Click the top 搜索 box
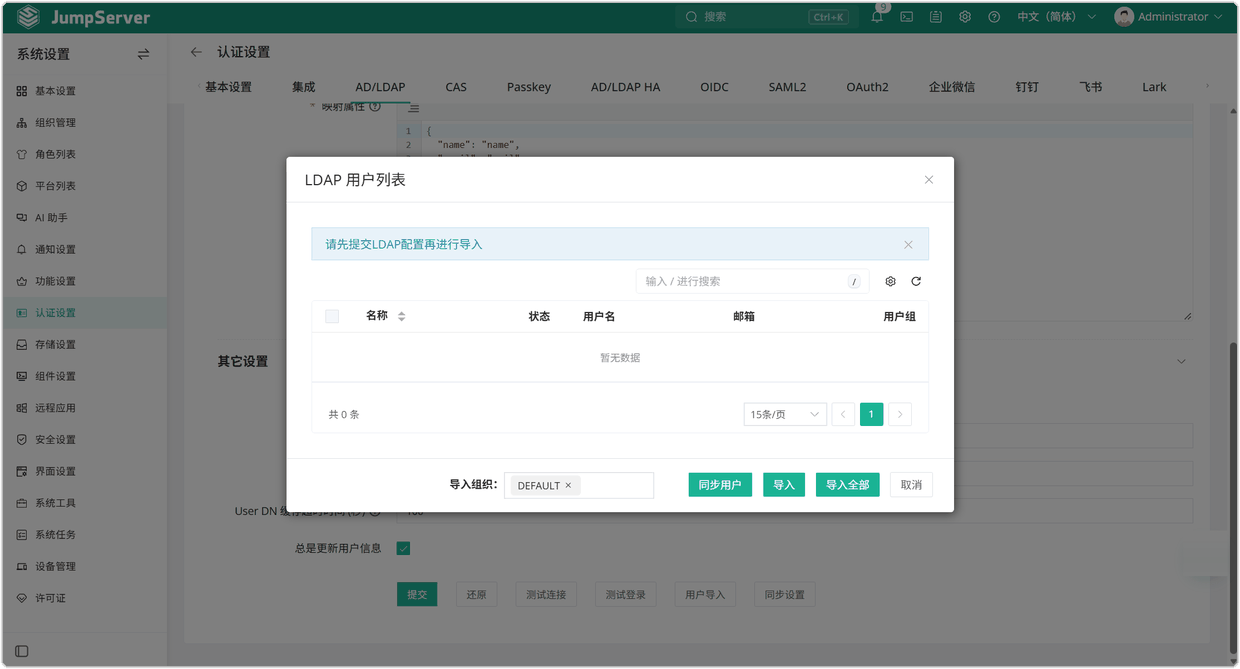Screen dimensions: 1240x669 pyautogui.click(x=765, y=17)
